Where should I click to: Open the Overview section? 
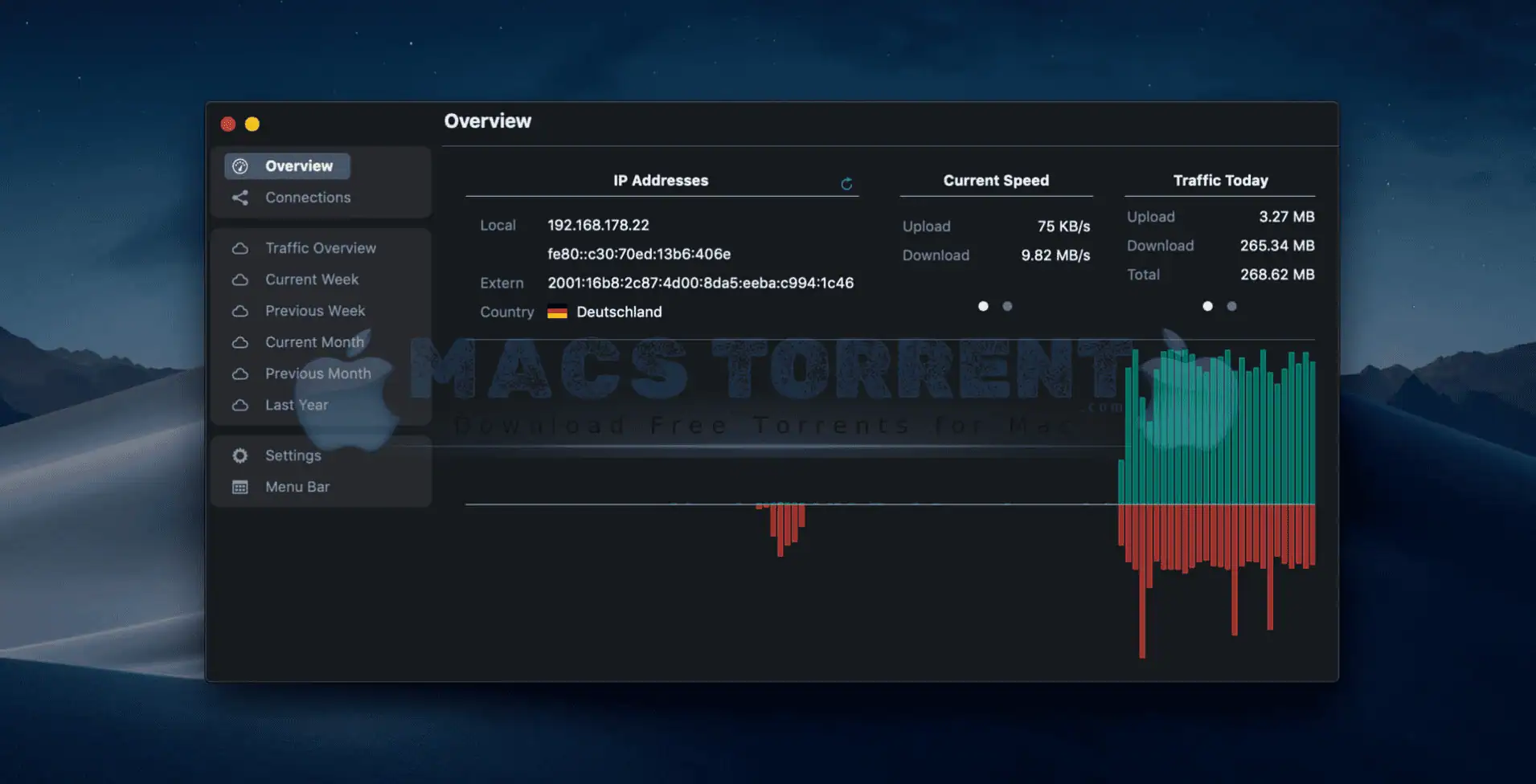coord(287,166)
